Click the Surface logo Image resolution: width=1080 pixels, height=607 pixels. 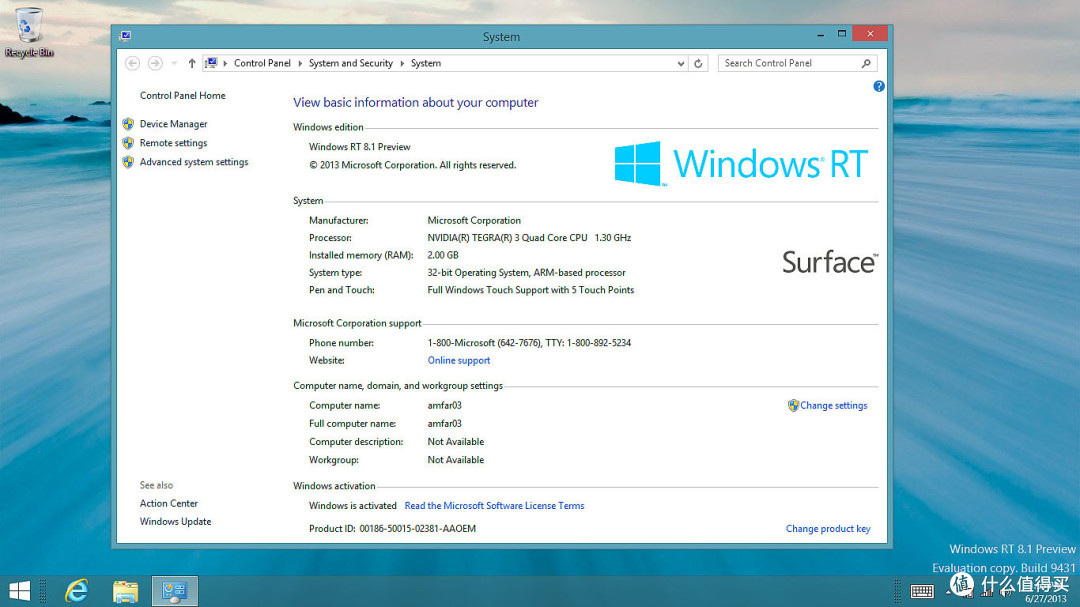tap(830, 263)
